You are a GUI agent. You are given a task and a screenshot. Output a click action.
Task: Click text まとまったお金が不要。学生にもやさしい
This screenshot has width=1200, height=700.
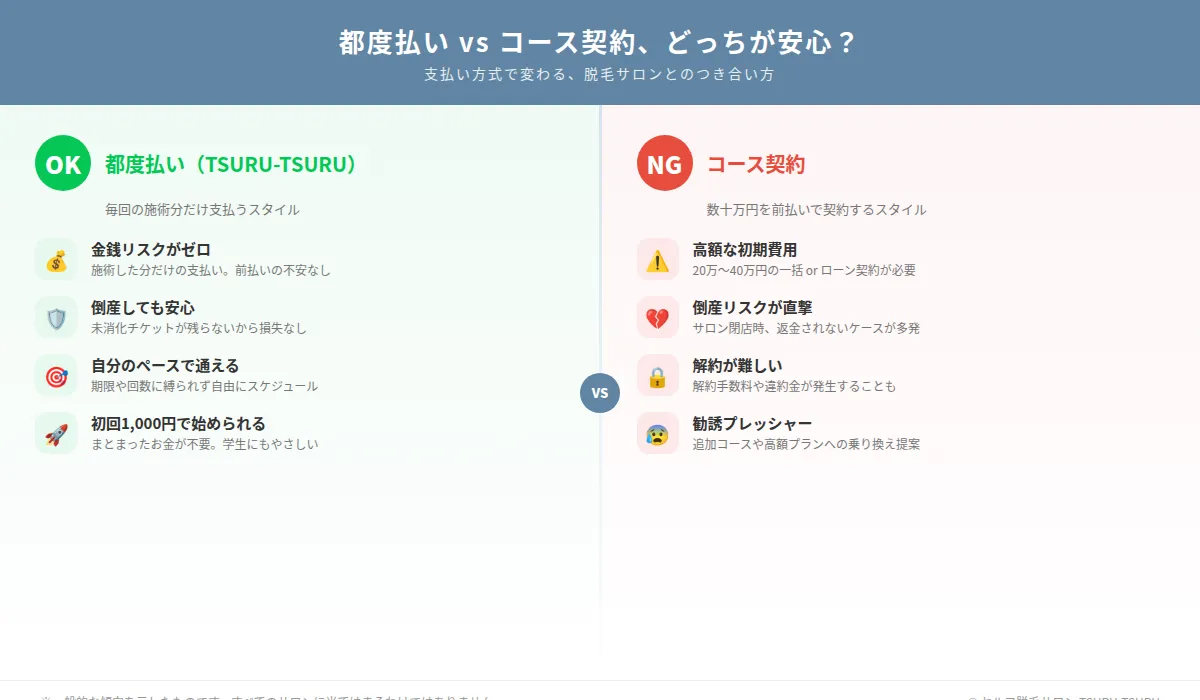tap(205, 444)
